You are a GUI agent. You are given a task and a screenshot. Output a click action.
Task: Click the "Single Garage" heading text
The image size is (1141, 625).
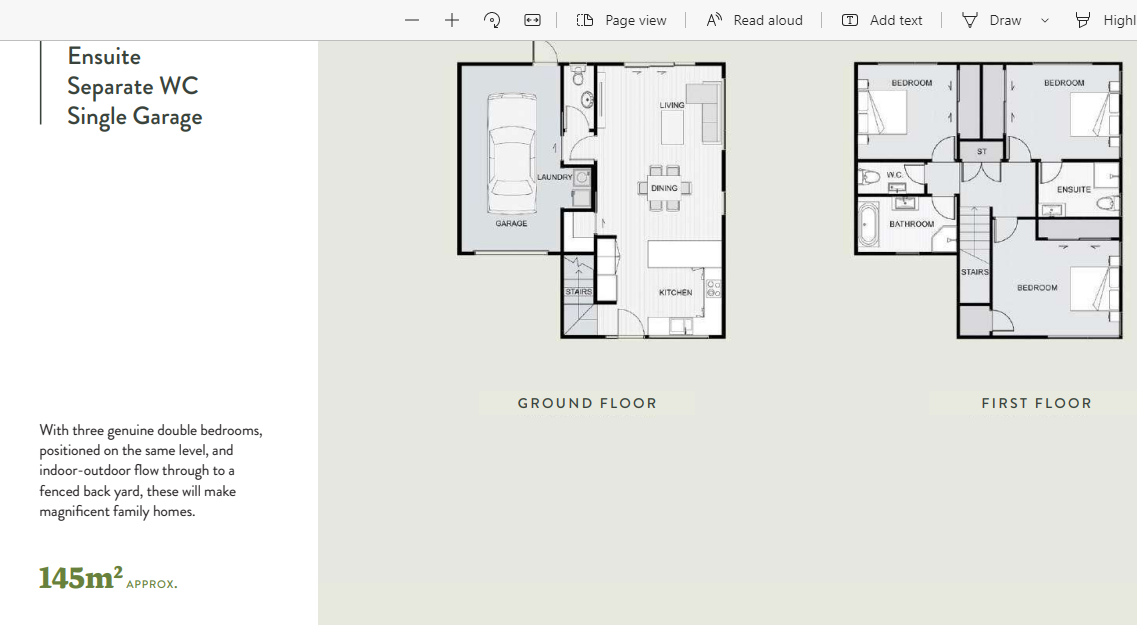[134, 116]
